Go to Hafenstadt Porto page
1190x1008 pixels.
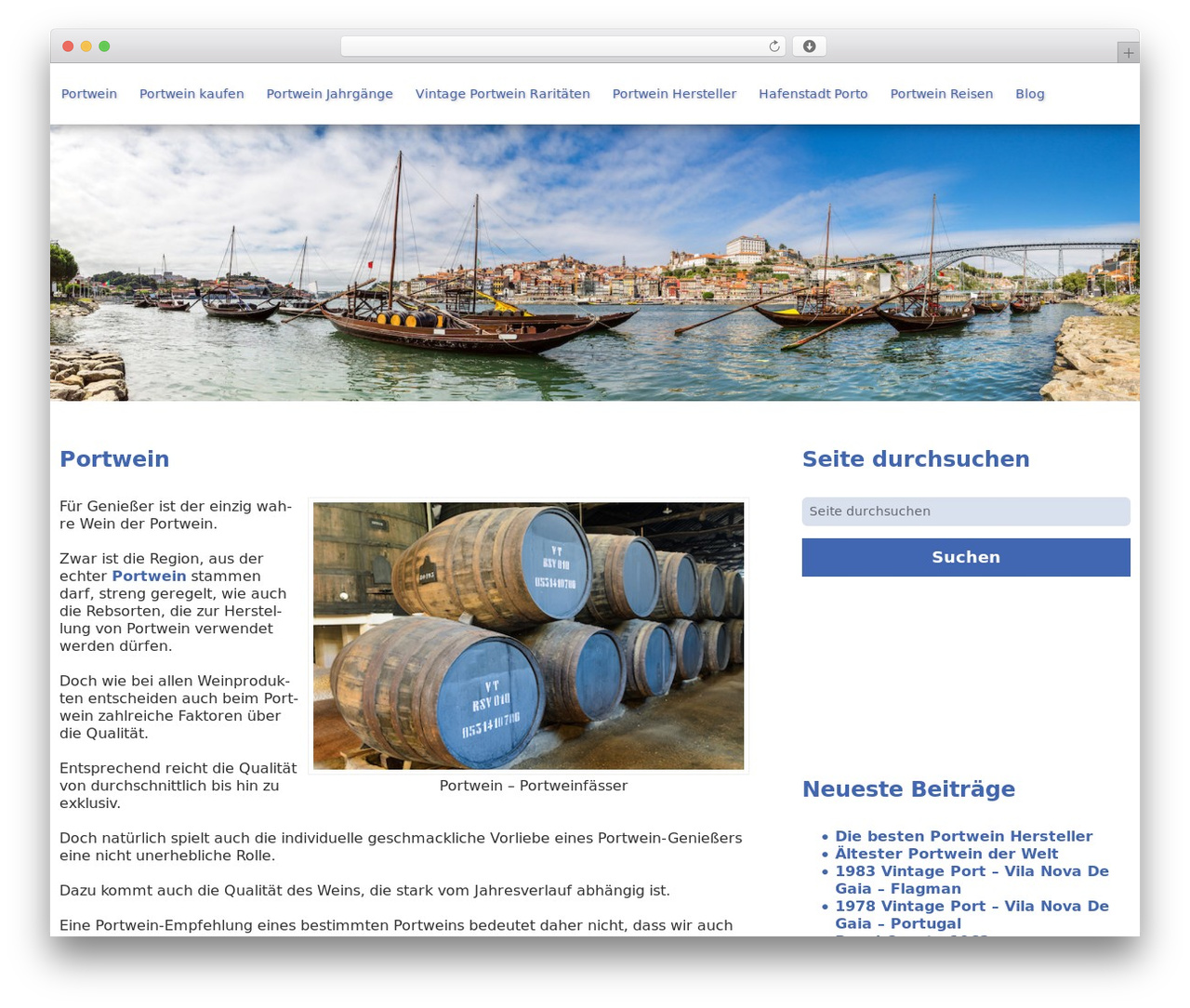(x=813, y=94)
